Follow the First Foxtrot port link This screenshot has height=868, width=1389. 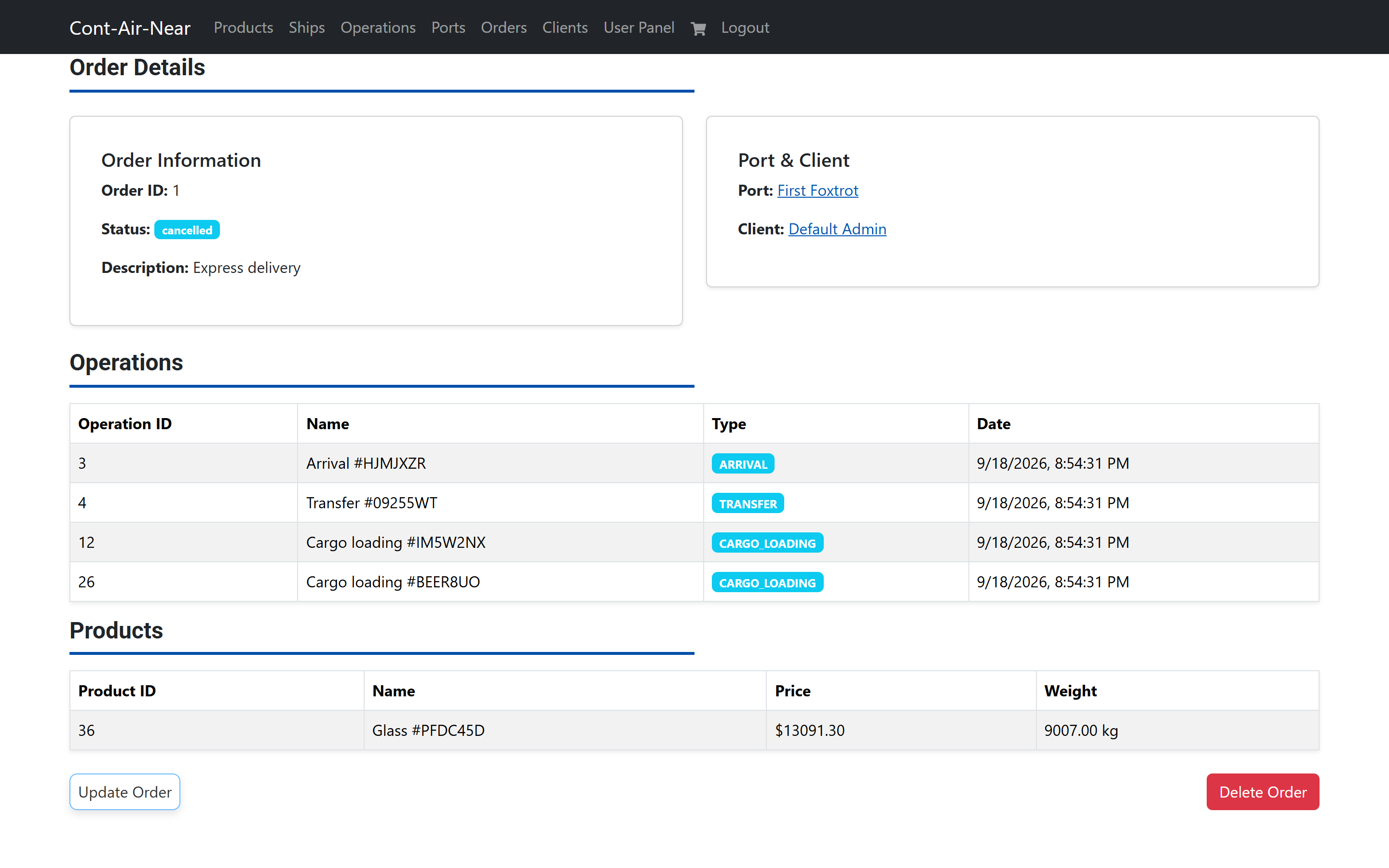[817, 190]
